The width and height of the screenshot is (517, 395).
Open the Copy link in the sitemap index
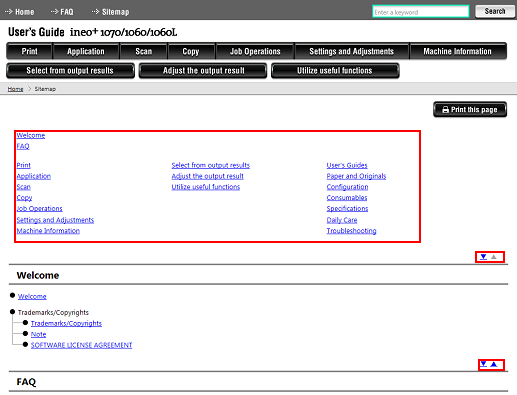(x=24, y=198)
